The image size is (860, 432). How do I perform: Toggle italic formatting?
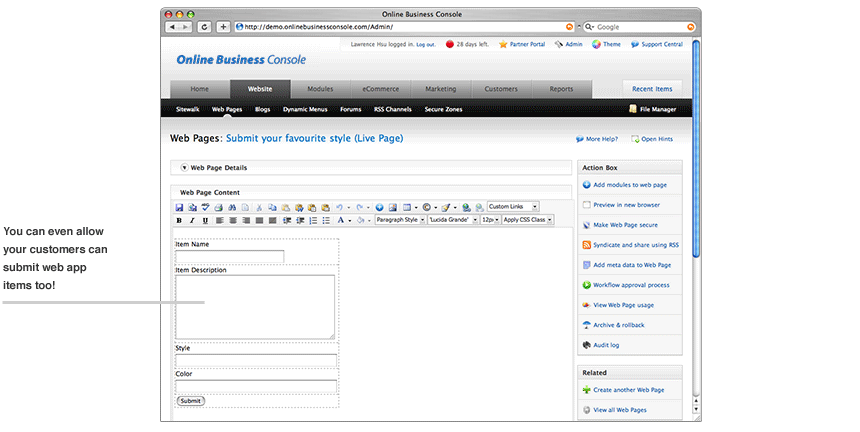(193, 220)
